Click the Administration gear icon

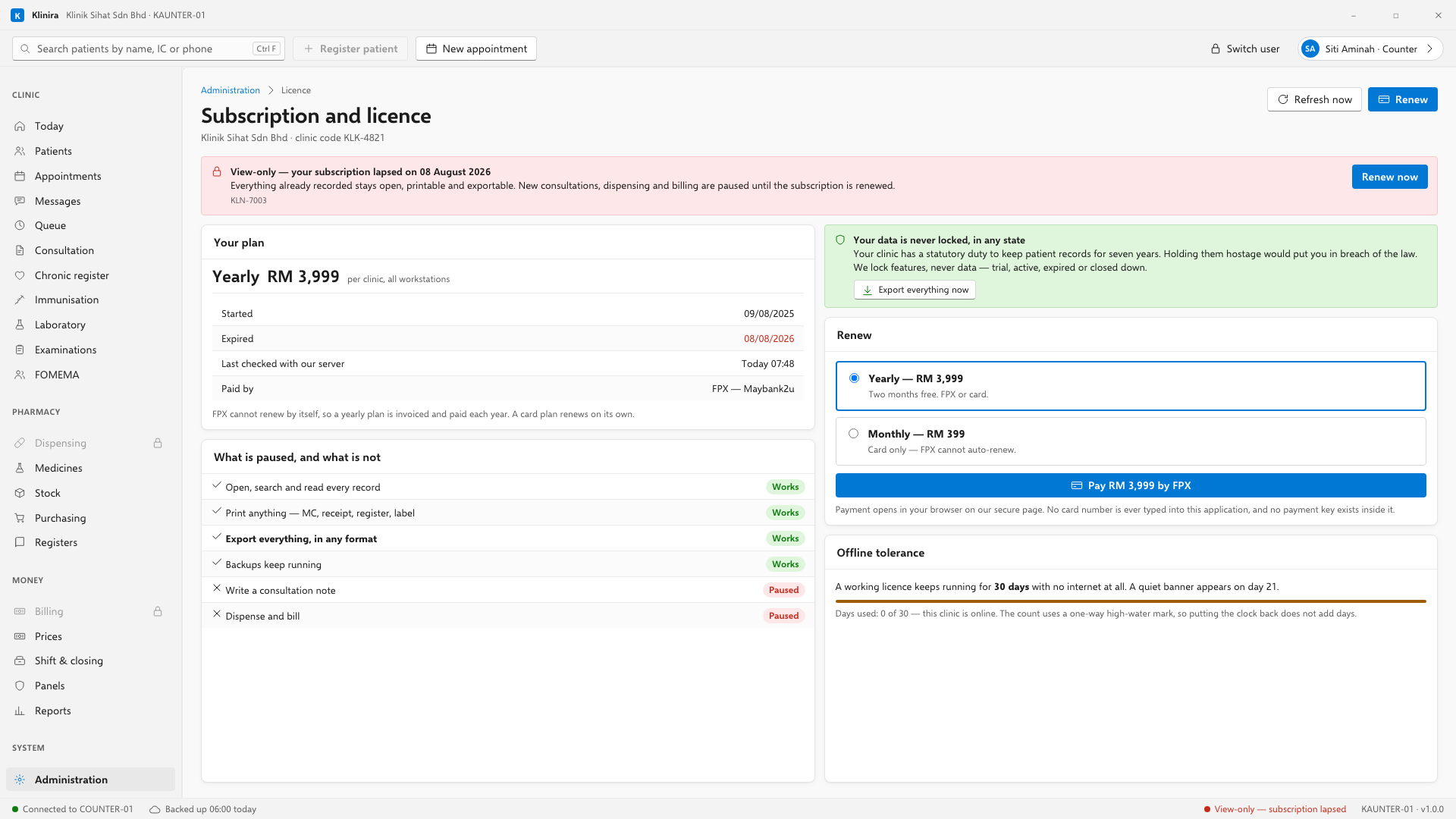20,780
